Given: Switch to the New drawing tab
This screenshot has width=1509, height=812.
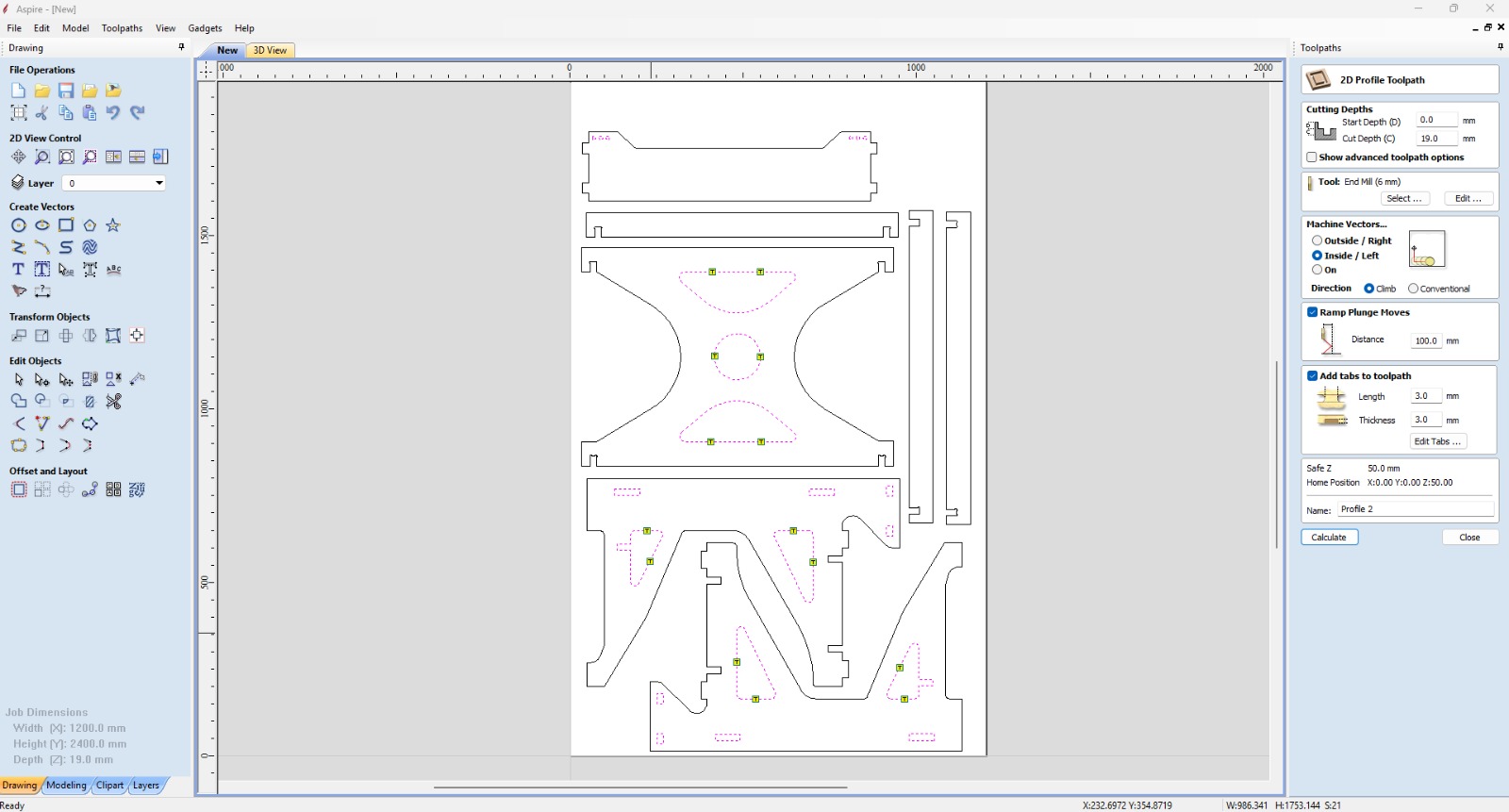Looking at the screenshot, I should (227, 50).
